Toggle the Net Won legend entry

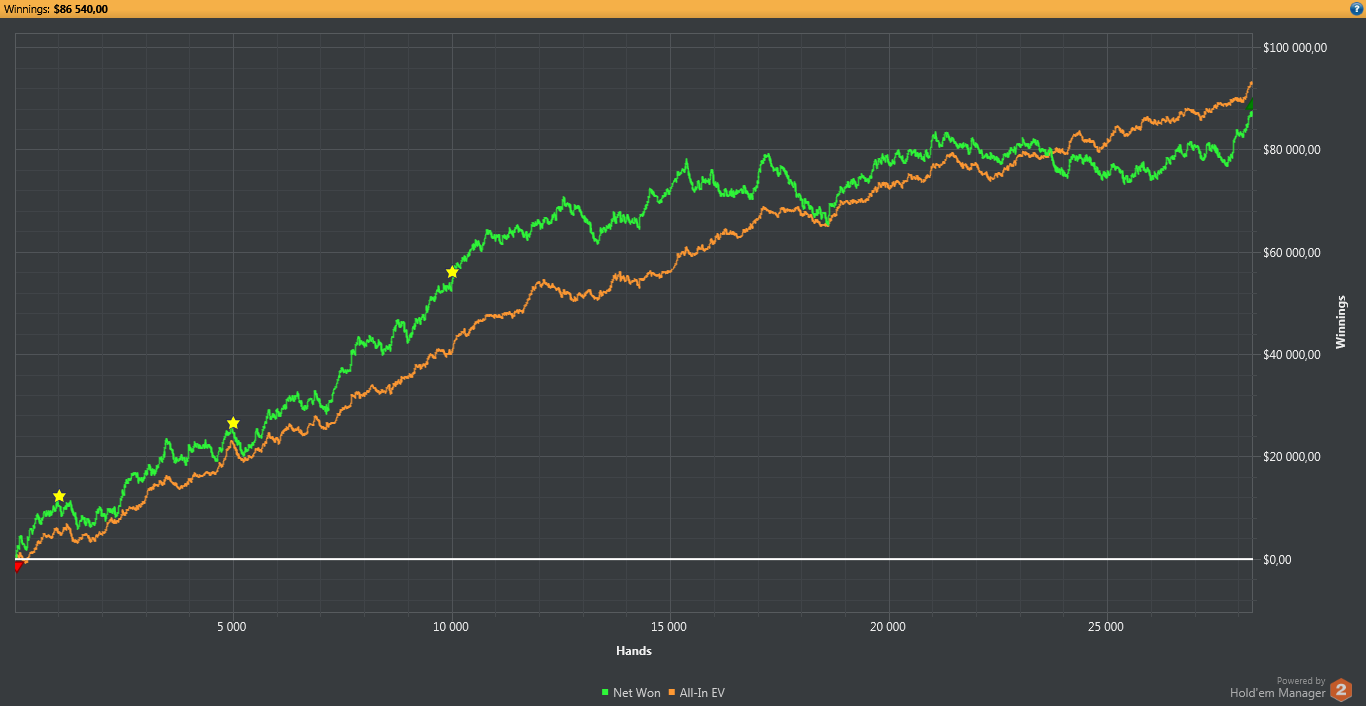631,692
